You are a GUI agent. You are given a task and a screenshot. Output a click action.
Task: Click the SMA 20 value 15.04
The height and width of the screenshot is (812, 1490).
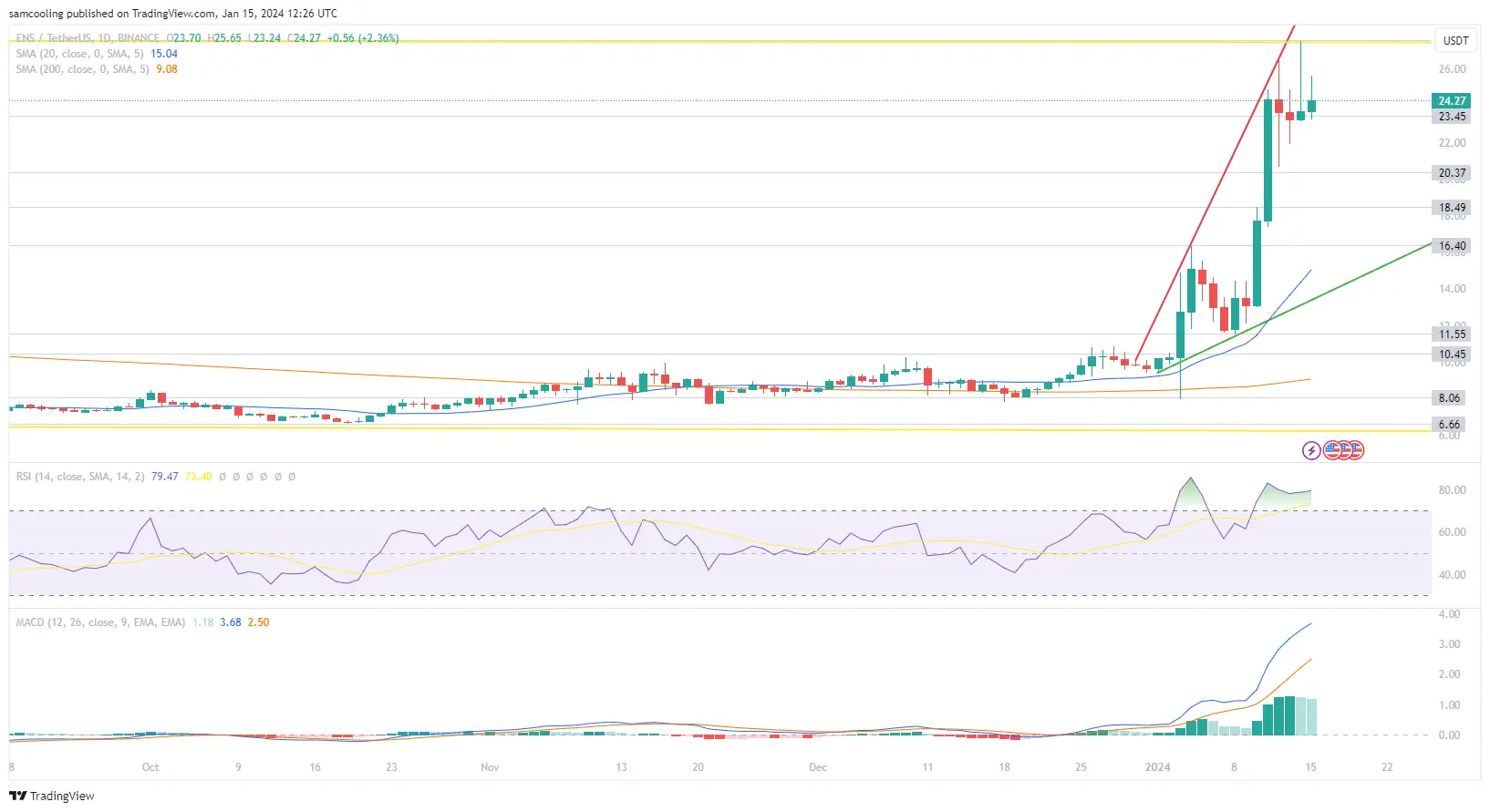click(164, 54)
